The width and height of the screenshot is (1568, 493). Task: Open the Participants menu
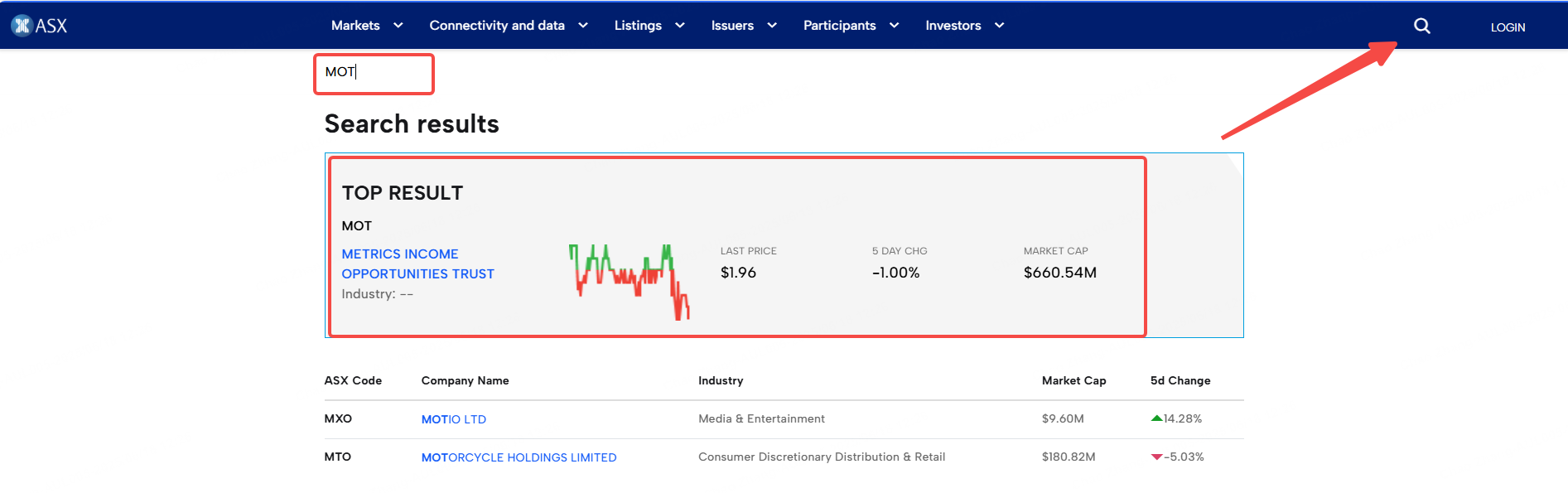pyautogui.click(x=839, y=26)
